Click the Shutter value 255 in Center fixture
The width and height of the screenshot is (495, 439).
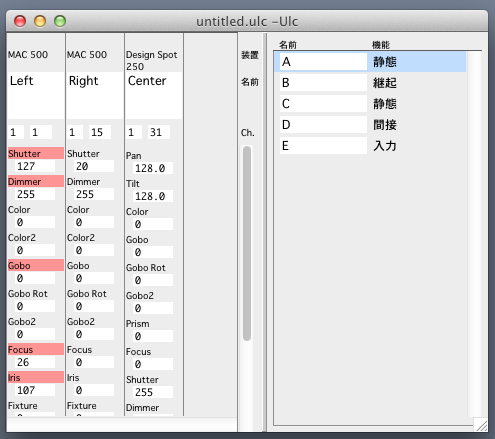(153, 392)
